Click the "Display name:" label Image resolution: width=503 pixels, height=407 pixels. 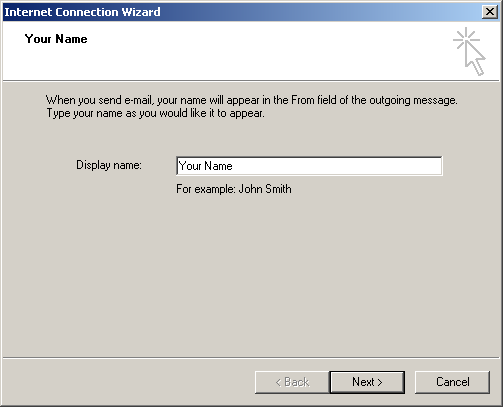109,165
